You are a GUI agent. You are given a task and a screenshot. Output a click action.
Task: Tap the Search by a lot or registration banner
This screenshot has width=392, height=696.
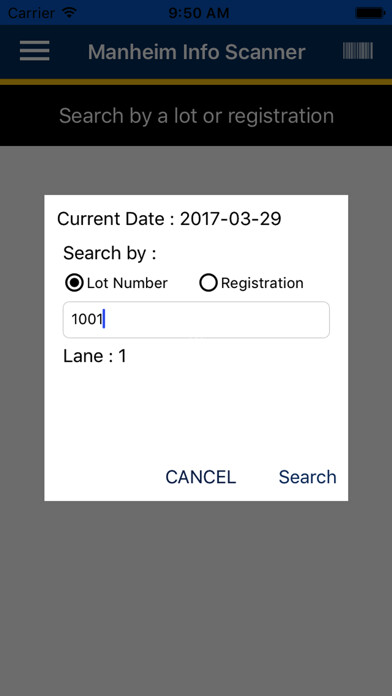click(x=196, y=115)
